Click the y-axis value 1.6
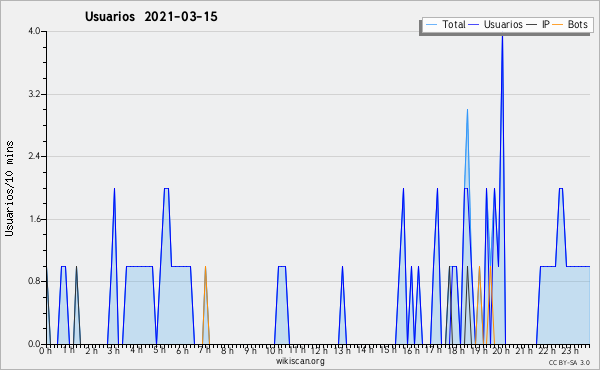The image size is (600, 370). point(34,219)
